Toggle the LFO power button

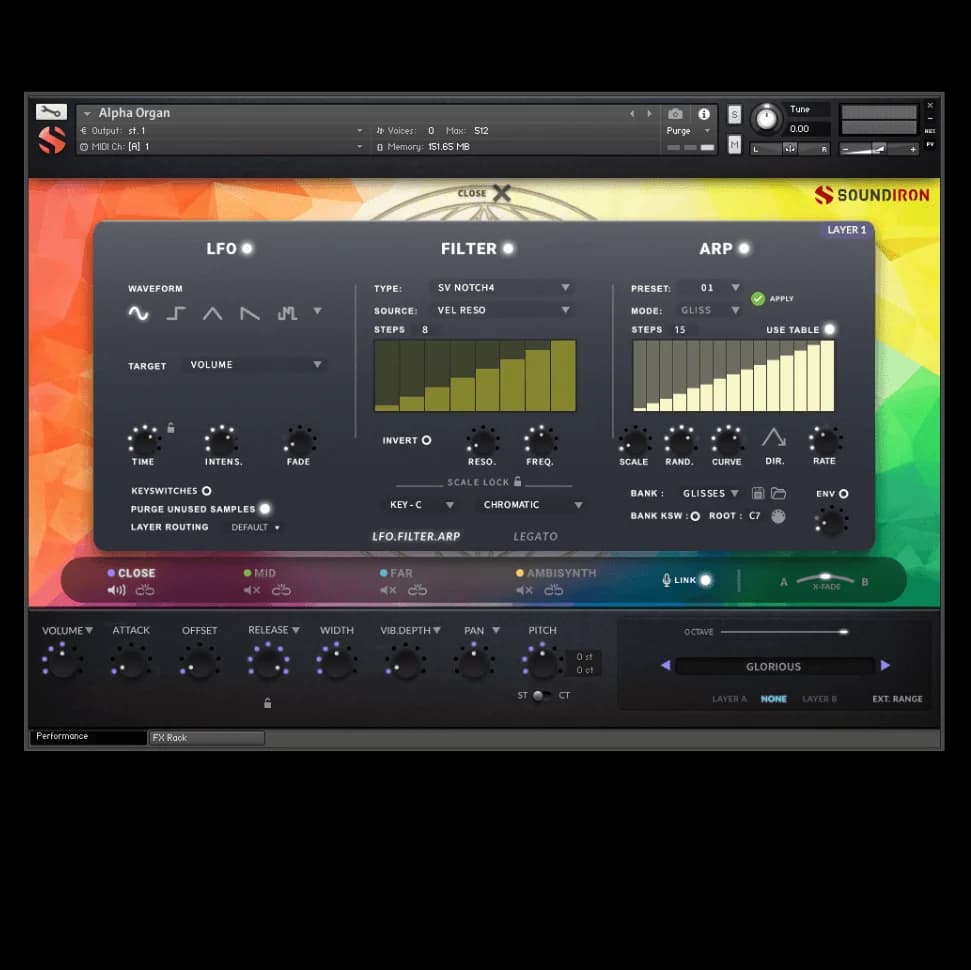[x=247, y=248]
